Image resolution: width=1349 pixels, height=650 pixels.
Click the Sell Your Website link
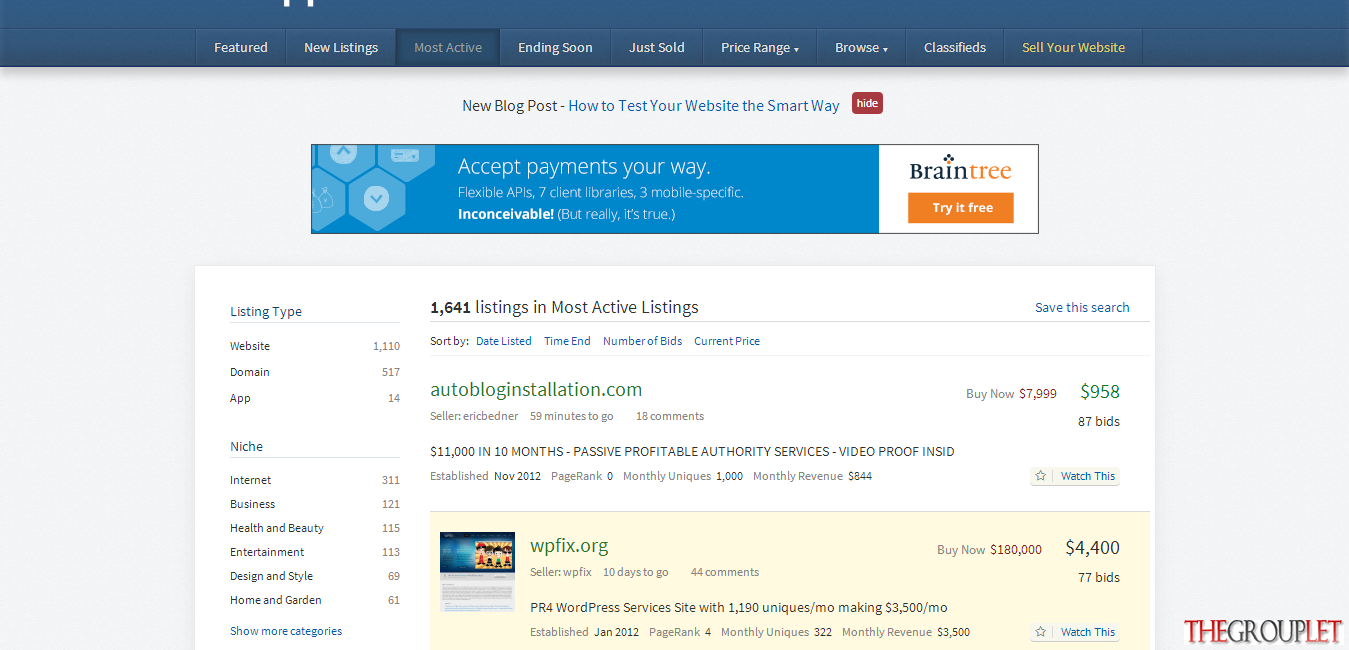(x=1073, y=47)
